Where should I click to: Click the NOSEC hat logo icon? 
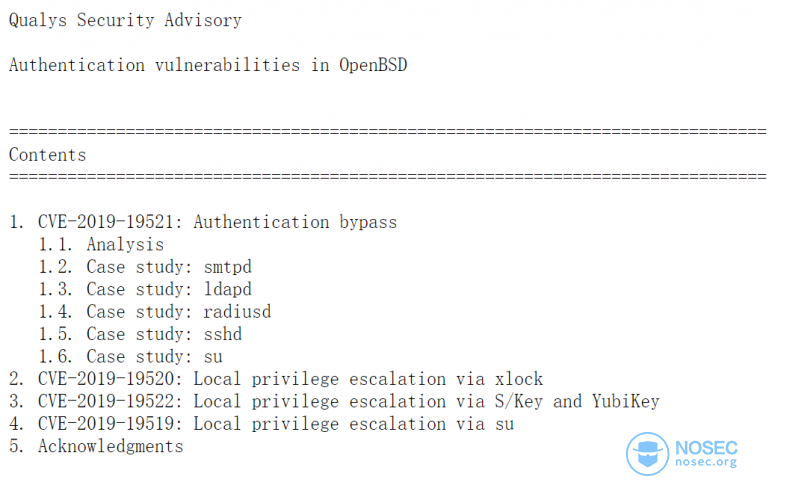(647, 454)
